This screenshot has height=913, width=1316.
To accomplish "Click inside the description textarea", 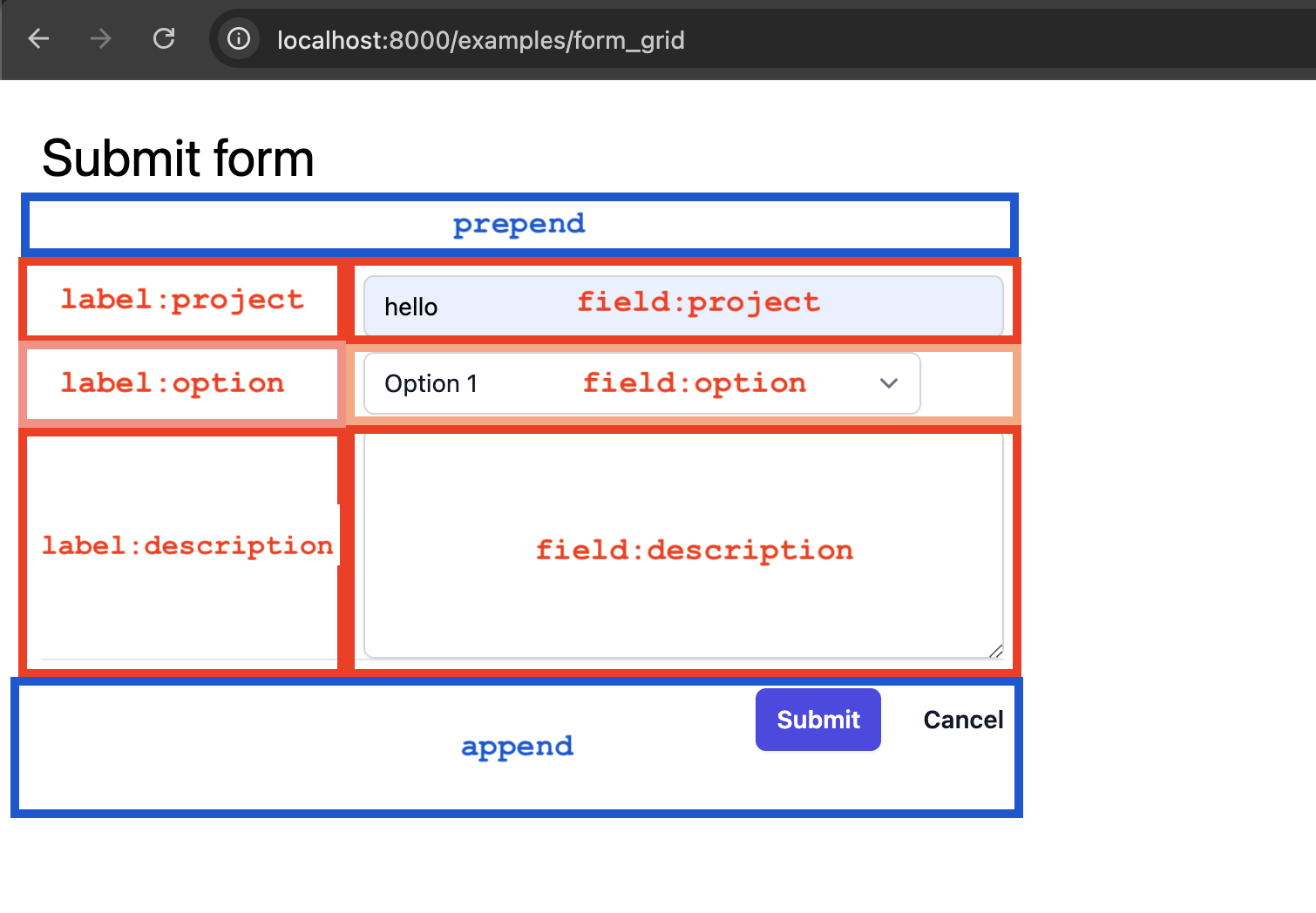I will [684, 546].
